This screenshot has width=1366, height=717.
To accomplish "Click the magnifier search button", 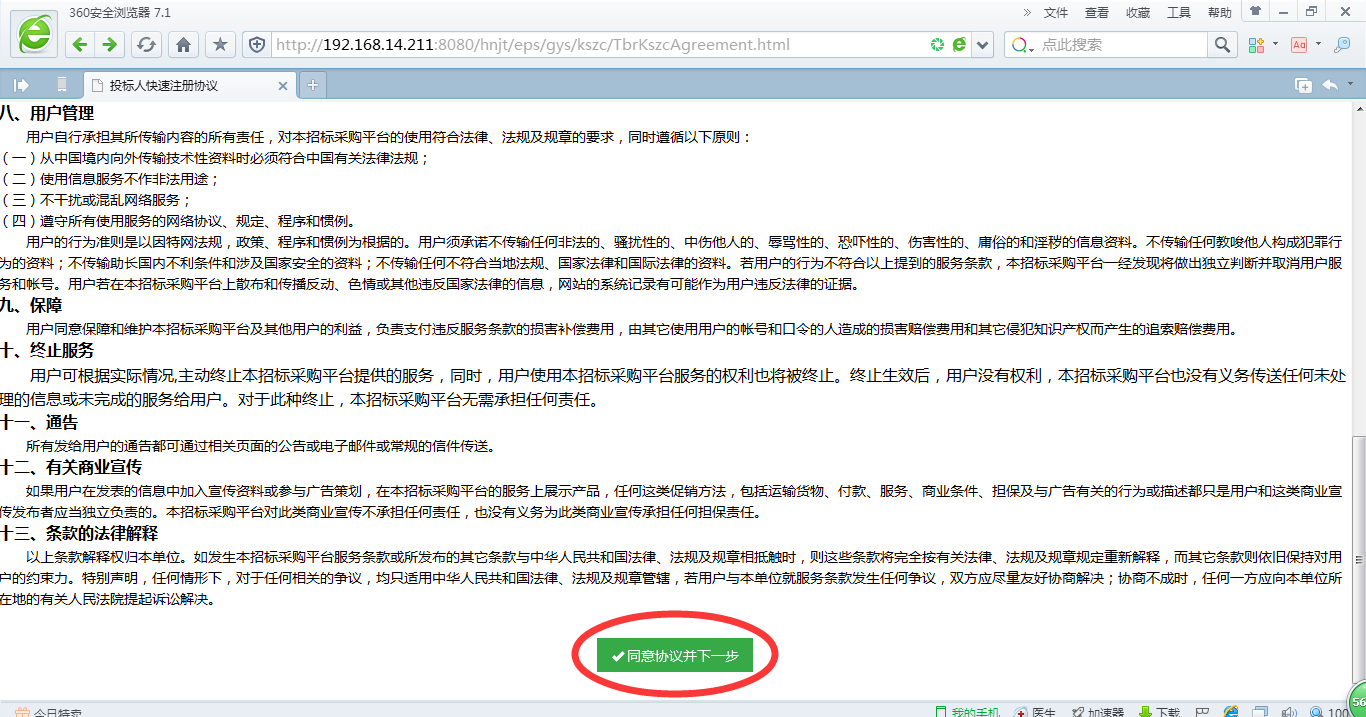I will pyautogui.click(x=1222, y=45).
